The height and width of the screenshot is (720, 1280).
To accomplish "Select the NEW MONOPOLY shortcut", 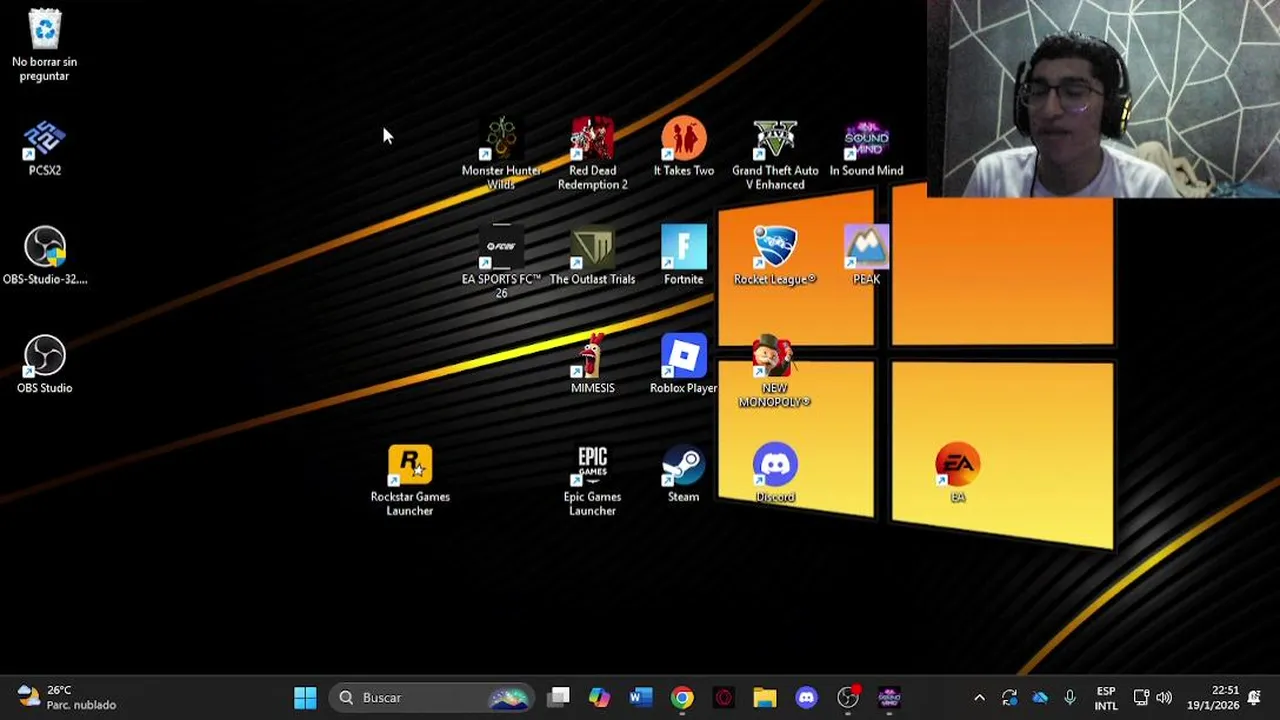I will click(x=775, y=372).
